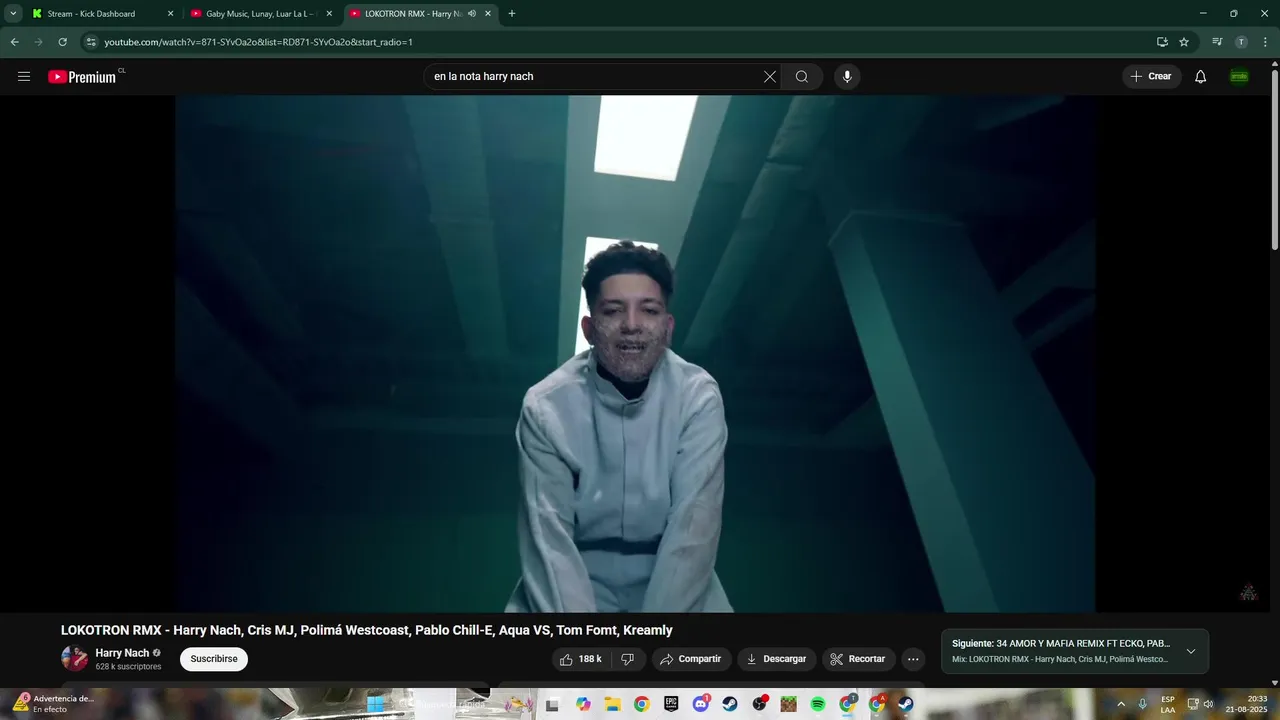Dislike the video with thumbs down
The image size is (1280, 720).
[x=628, y=659]
